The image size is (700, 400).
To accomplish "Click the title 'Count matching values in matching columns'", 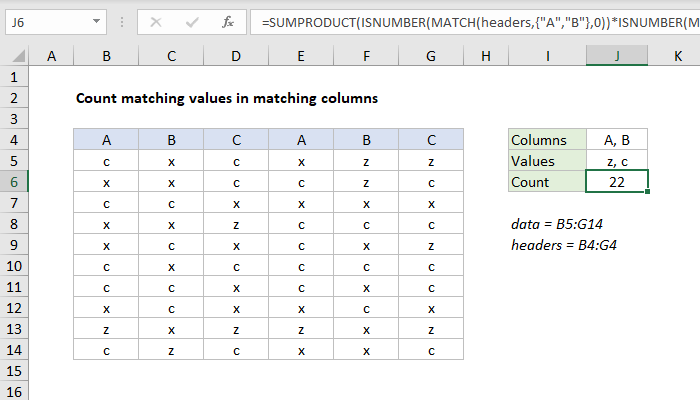I will (x=226, y=99).
